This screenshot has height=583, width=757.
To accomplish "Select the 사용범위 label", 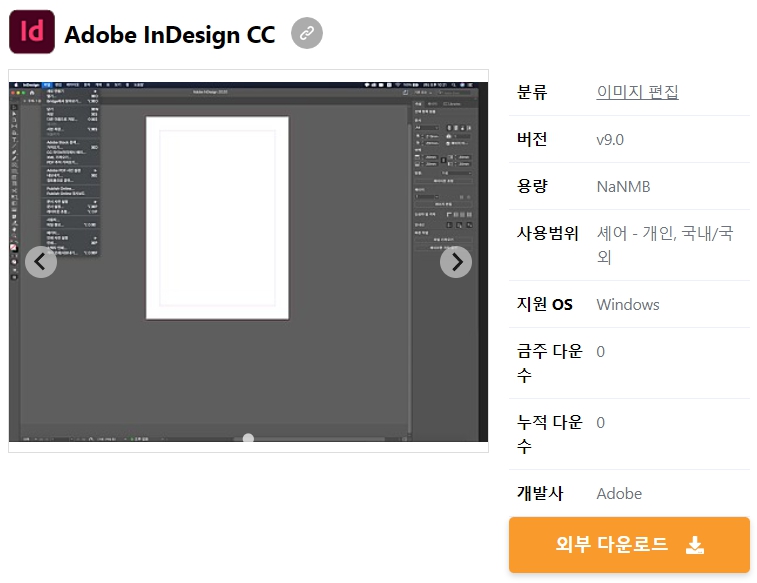I will [547, 234].
